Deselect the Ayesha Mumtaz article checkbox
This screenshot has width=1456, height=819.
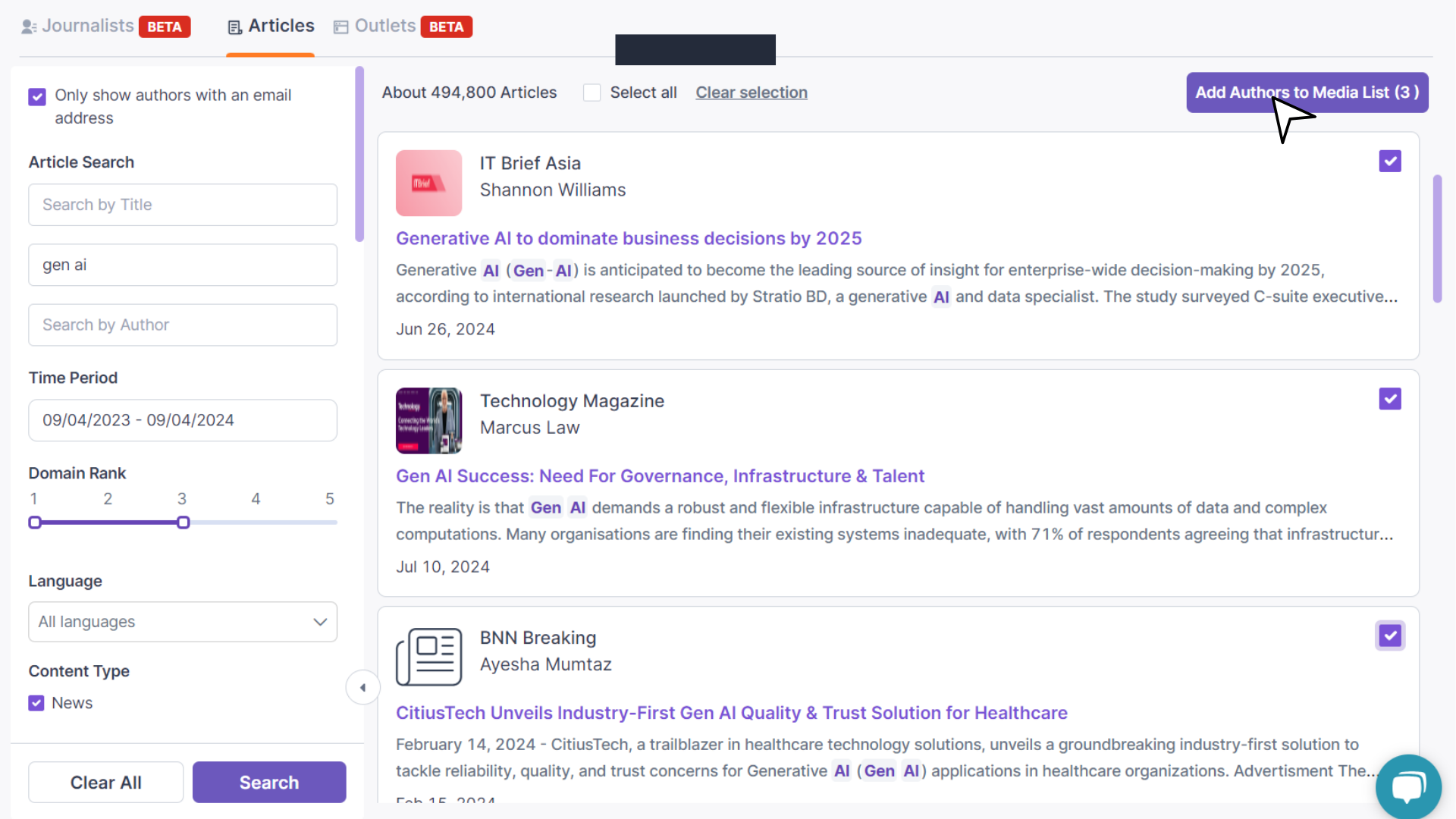pos(1389,635)
